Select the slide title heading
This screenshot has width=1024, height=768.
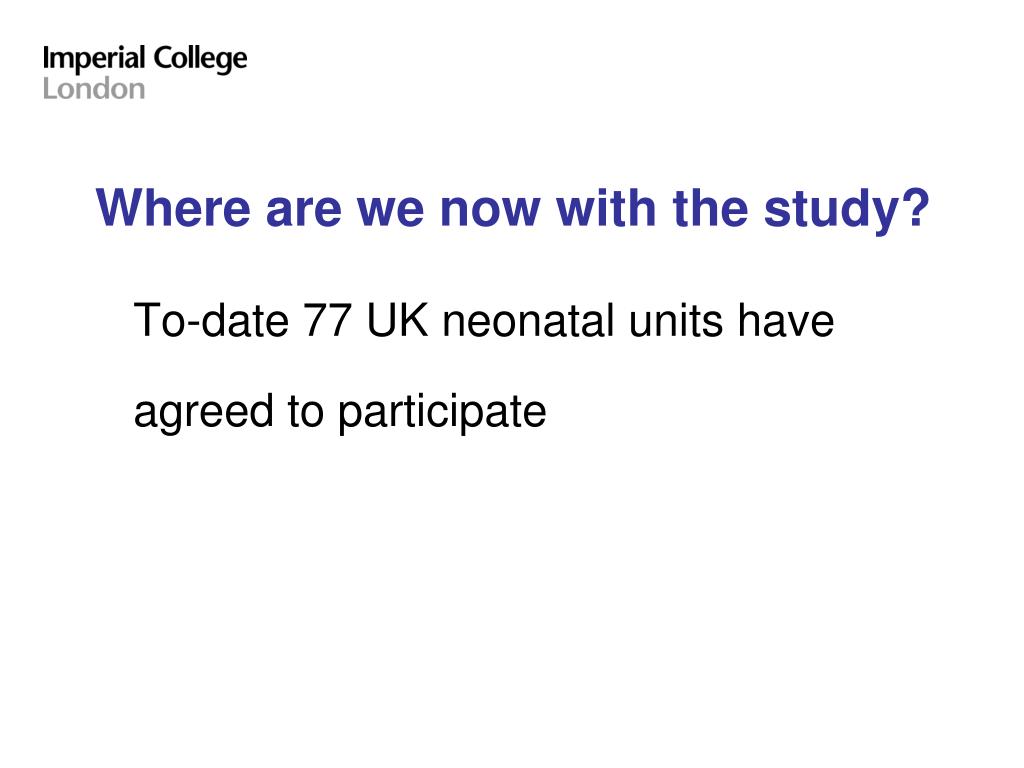pos(513,210)
